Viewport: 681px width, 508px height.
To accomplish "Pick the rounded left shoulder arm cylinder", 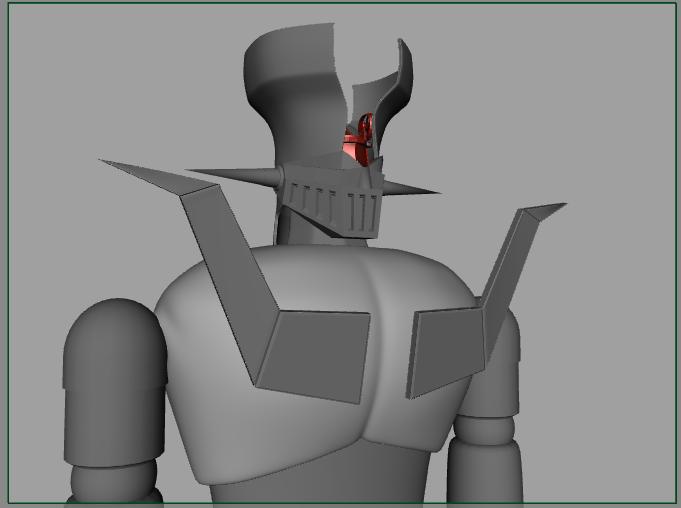I will click(x=115, y=382).
